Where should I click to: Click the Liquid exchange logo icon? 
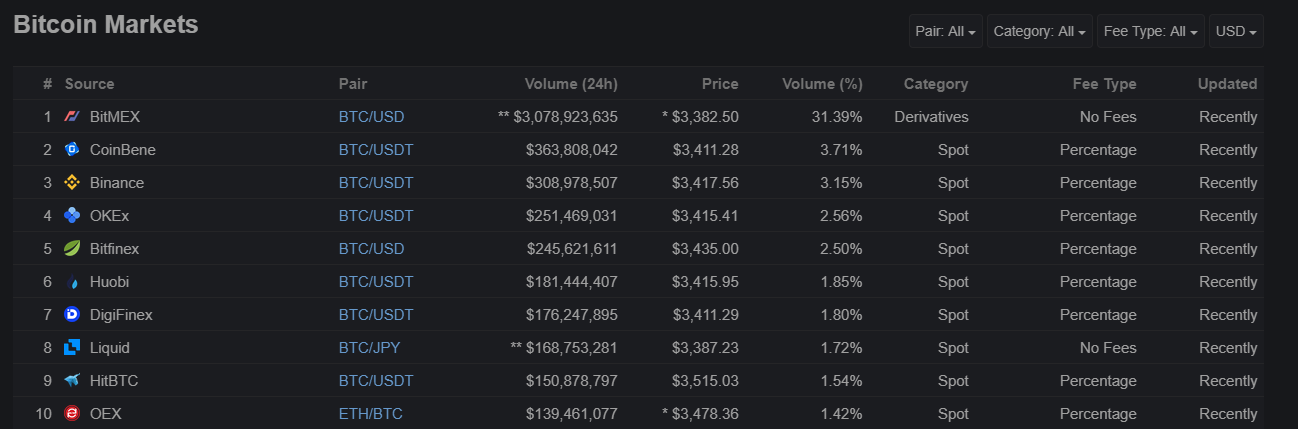[72, 348]
